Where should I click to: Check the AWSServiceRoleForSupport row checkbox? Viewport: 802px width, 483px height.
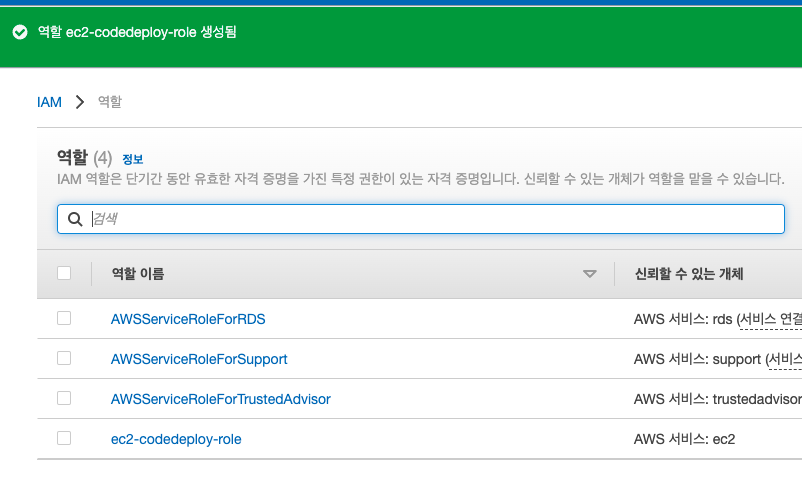(x=64, y=358)
